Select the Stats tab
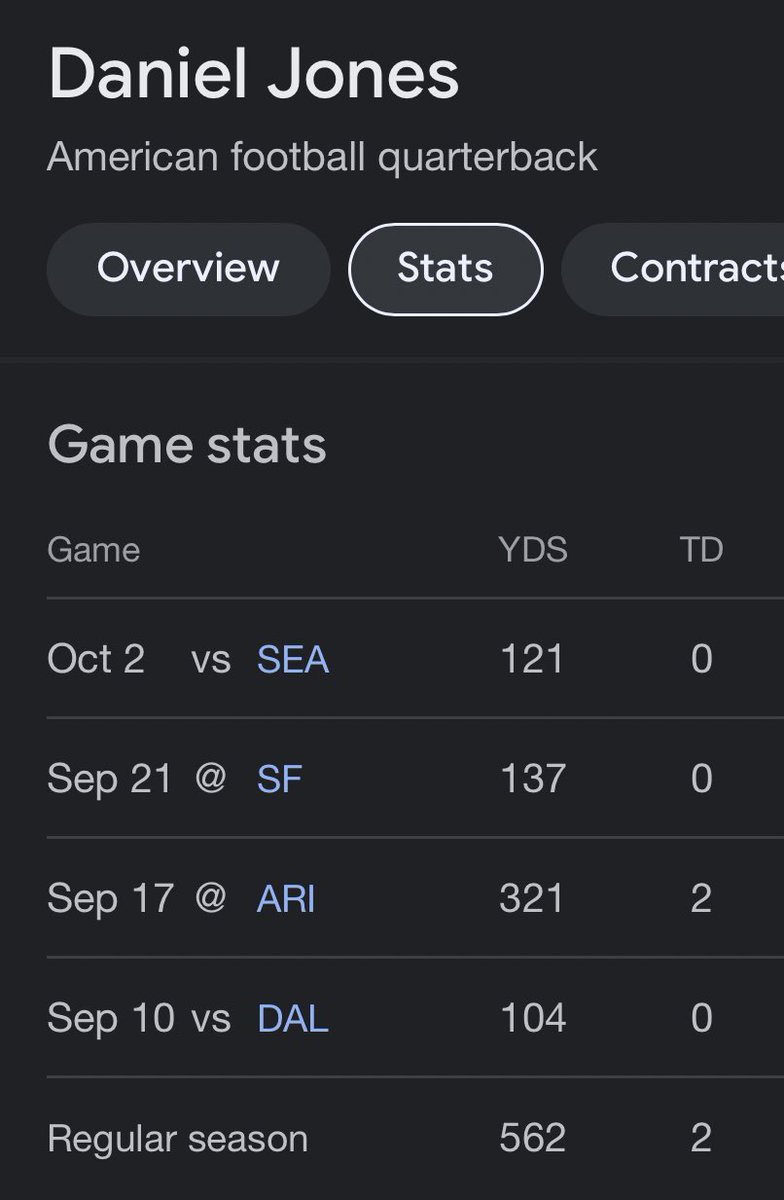 pos(445,269)
